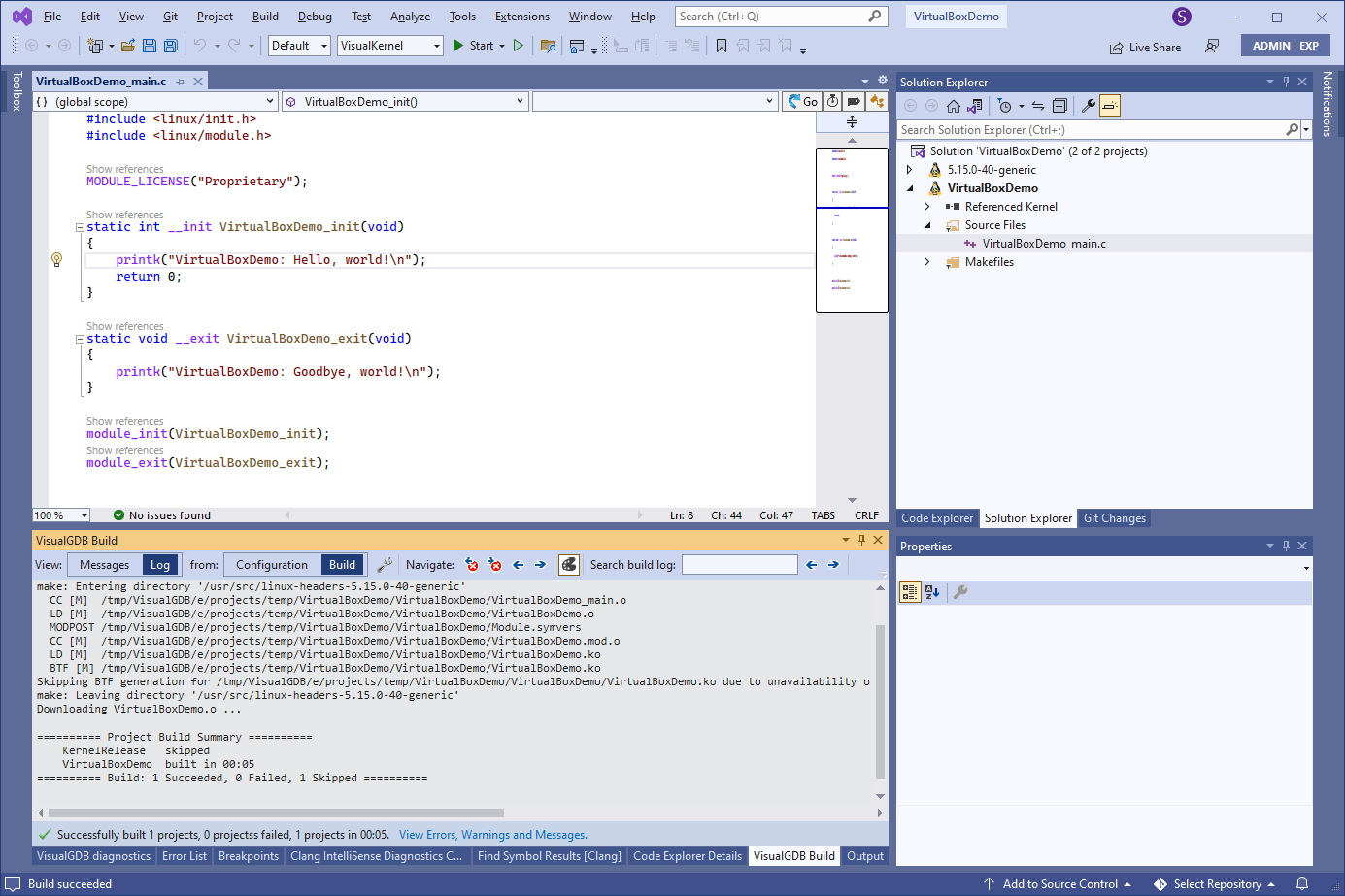Switch build view to Log
This screenshot has height=896, width=1345.
(160, 565)
